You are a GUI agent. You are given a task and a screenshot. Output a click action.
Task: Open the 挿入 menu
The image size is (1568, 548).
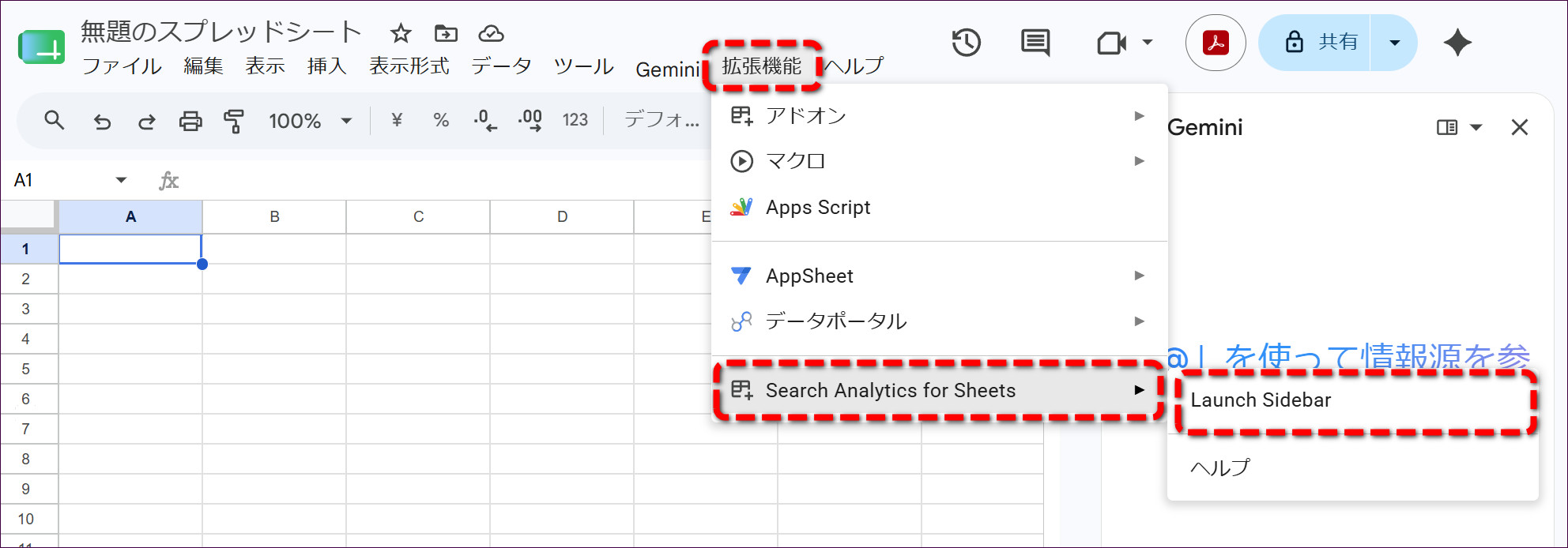tap(326, 66)
